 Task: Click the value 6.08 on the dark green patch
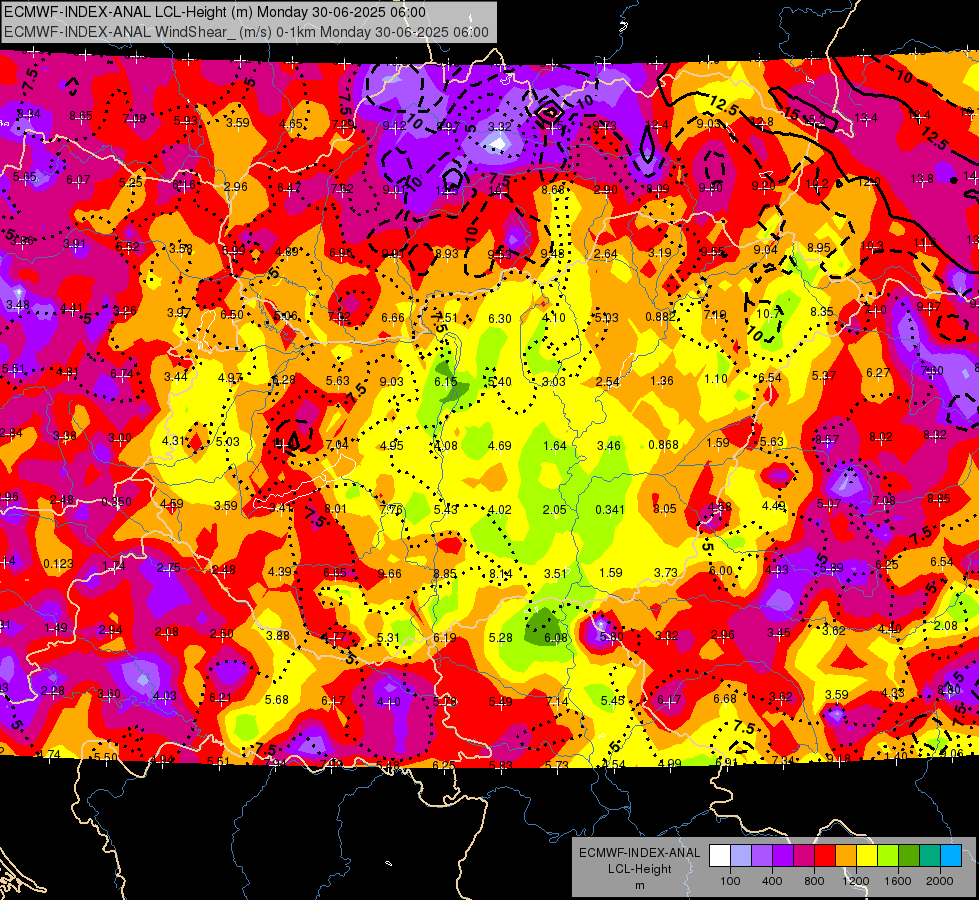[556, 638]
